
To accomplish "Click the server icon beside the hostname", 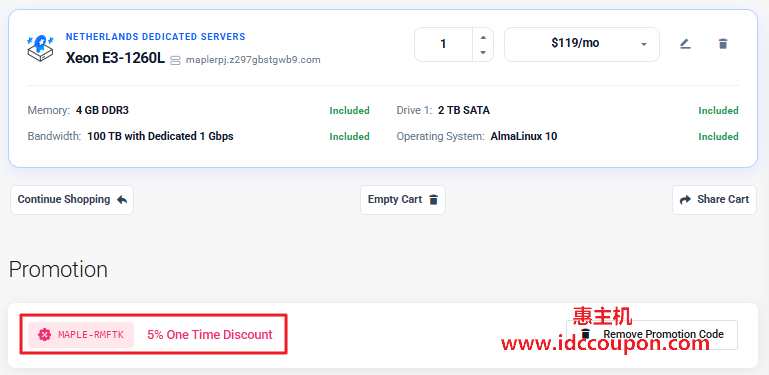I will point(175,61).
